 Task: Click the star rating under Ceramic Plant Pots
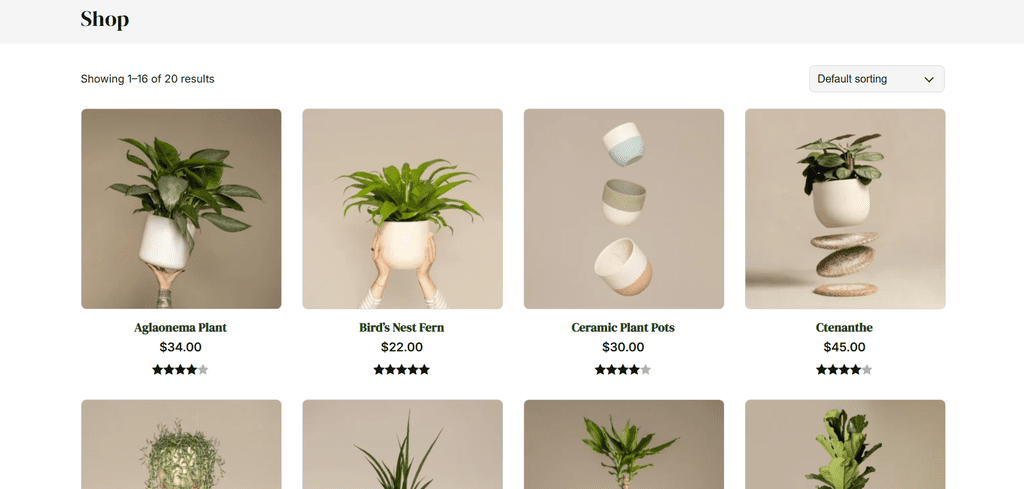[623, 370]
